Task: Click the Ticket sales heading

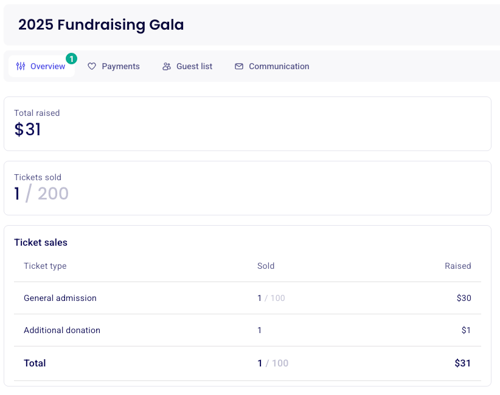Action: [x=41, y=242]
